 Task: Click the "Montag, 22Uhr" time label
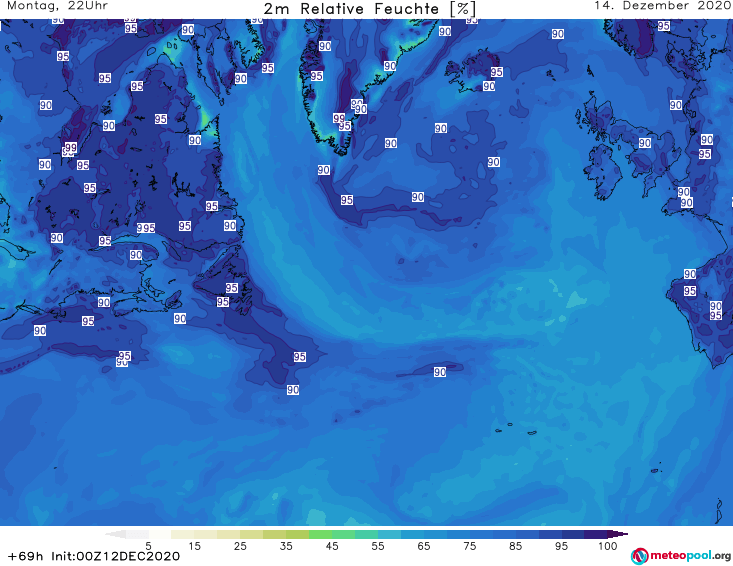tap(57, 6)
